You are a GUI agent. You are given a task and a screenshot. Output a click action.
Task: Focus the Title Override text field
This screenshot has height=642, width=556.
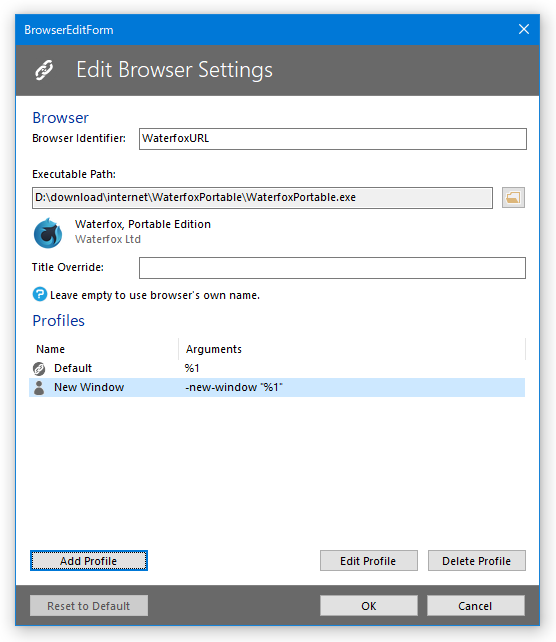(332, 268)
